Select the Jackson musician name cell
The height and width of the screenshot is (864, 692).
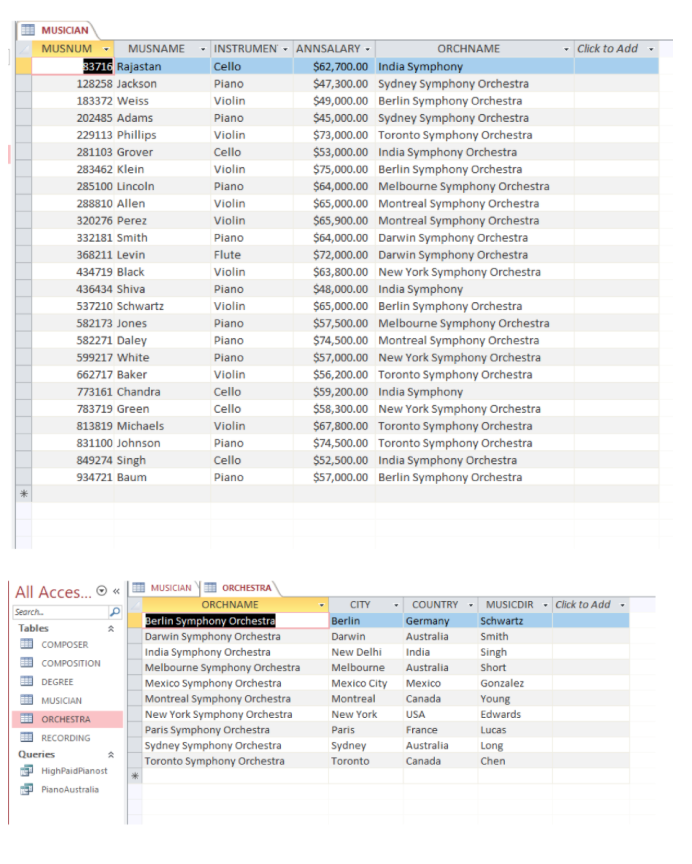coord(162,84)
